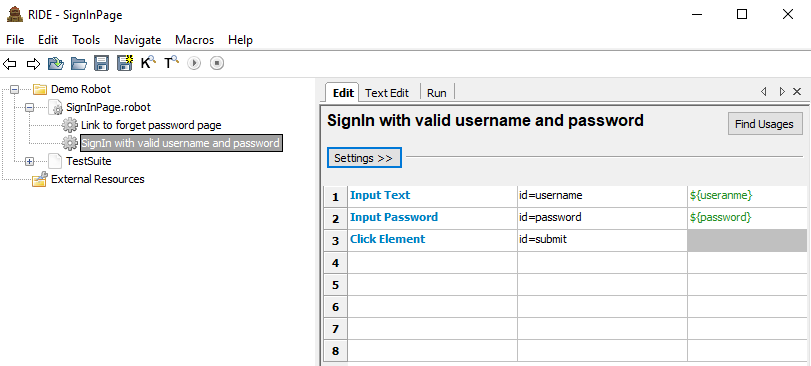
Task: Switch to the Run tab
Action: coord(437,93)
